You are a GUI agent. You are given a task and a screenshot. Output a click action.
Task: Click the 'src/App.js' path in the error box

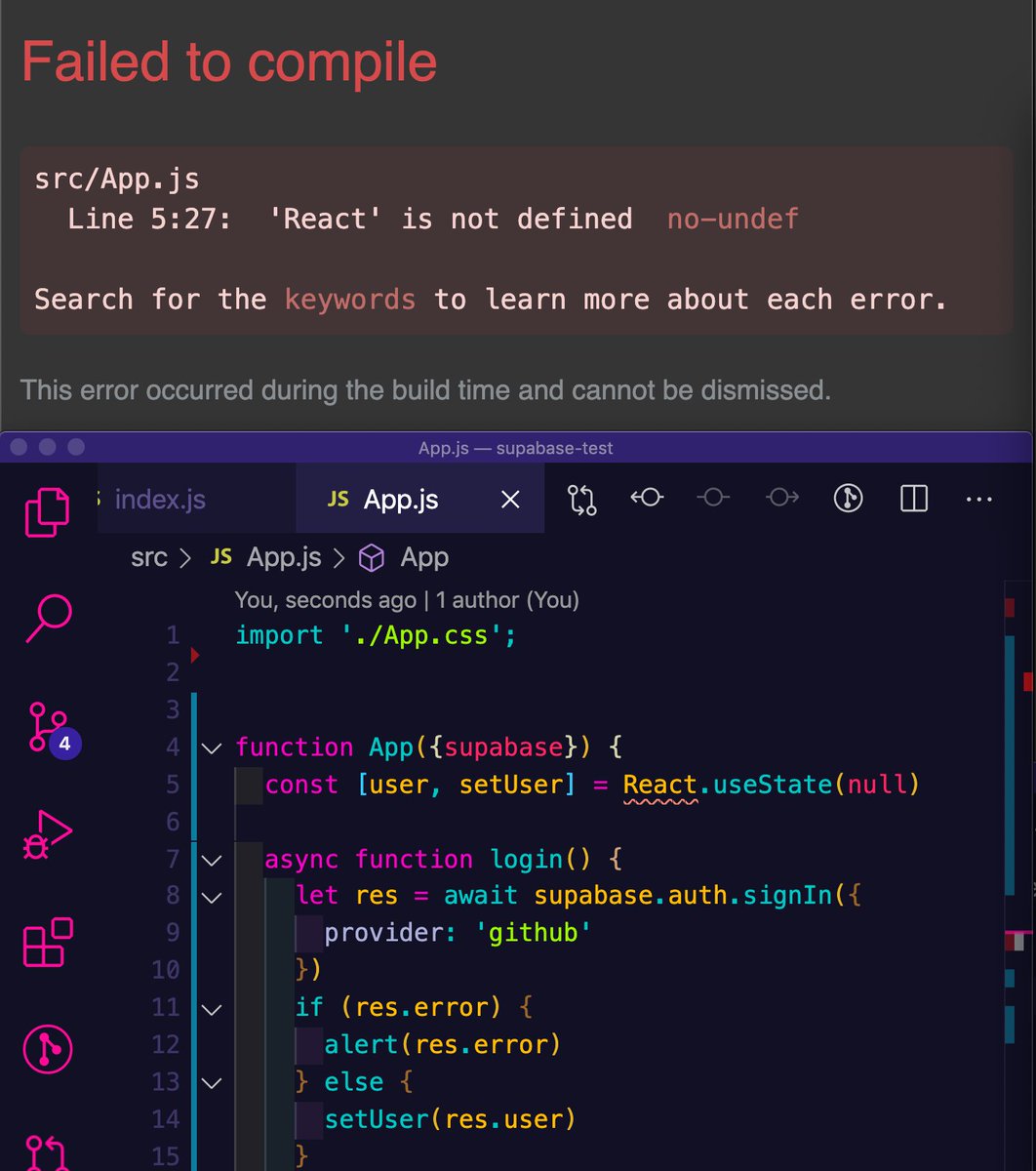click(x=117, y=179)
